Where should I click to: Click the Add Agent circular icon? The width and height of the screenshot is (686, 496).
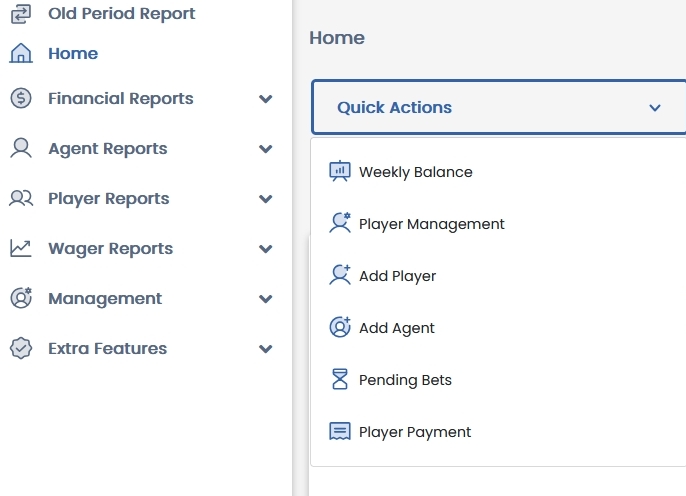tap(340, 328)
